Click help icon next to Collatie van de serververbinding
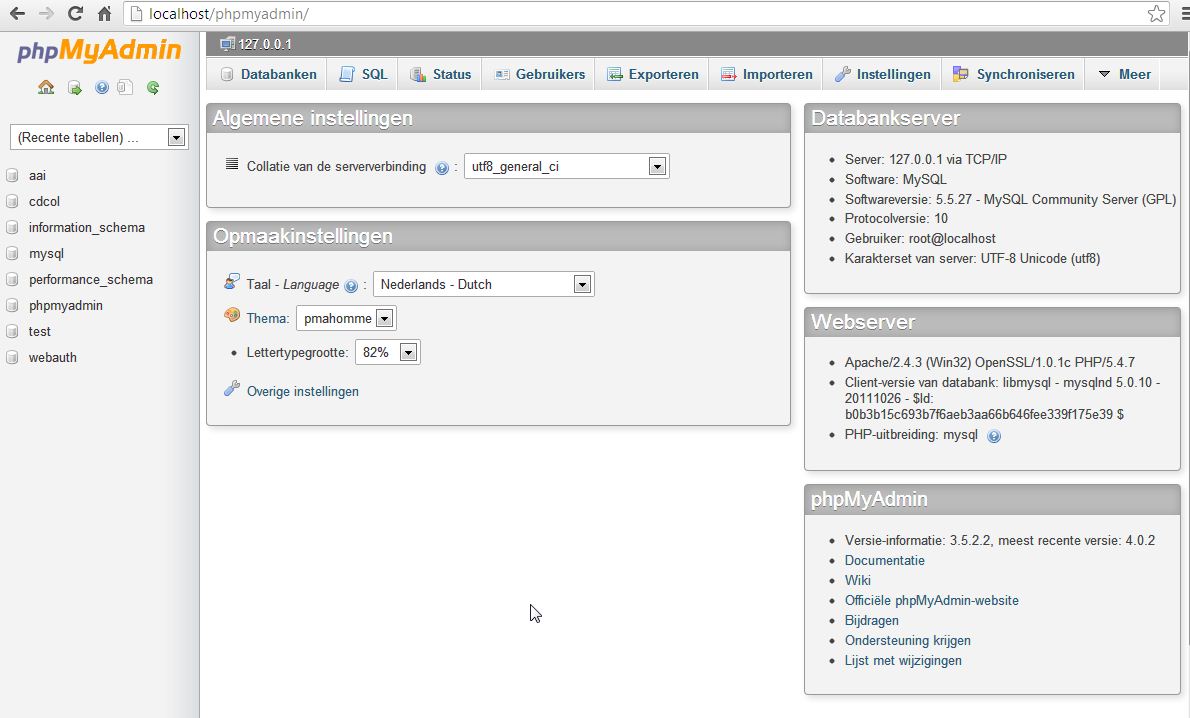The image size is (1190, 718). (442, 168)
